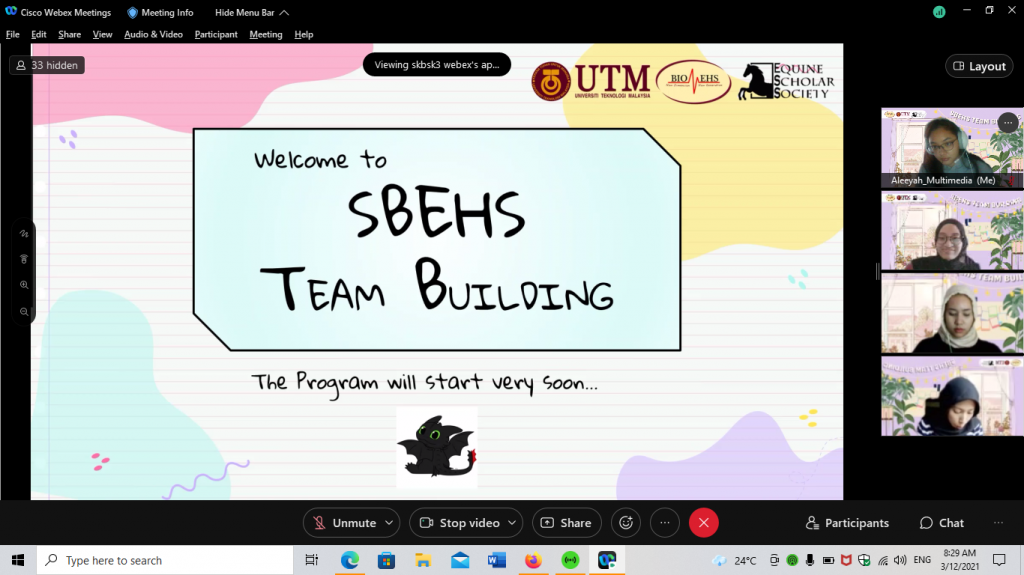Collapse the menu bar with Hide Menu Bar
The image size is (1024, 575).
pyautogui.click(x=252, y=13)
